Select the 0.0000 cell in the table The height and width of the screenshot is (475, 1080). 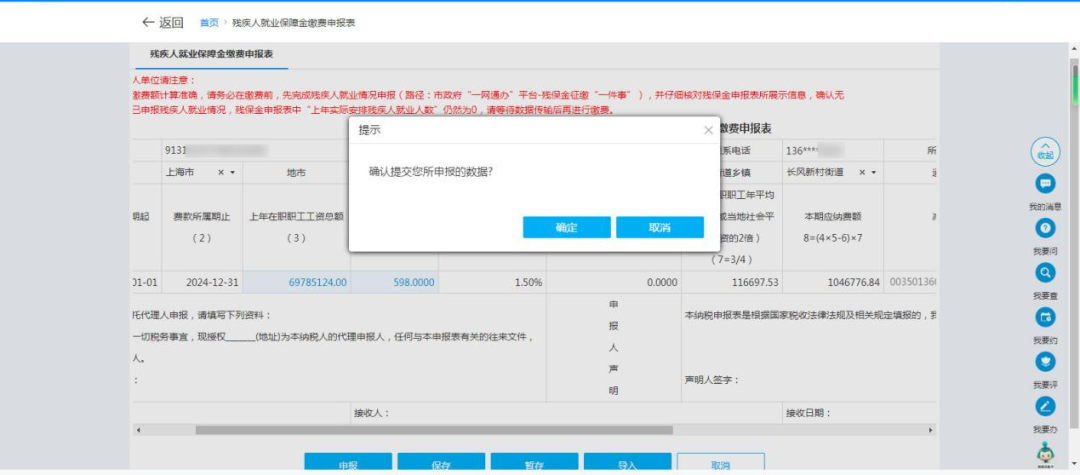[x=614, y=282]
